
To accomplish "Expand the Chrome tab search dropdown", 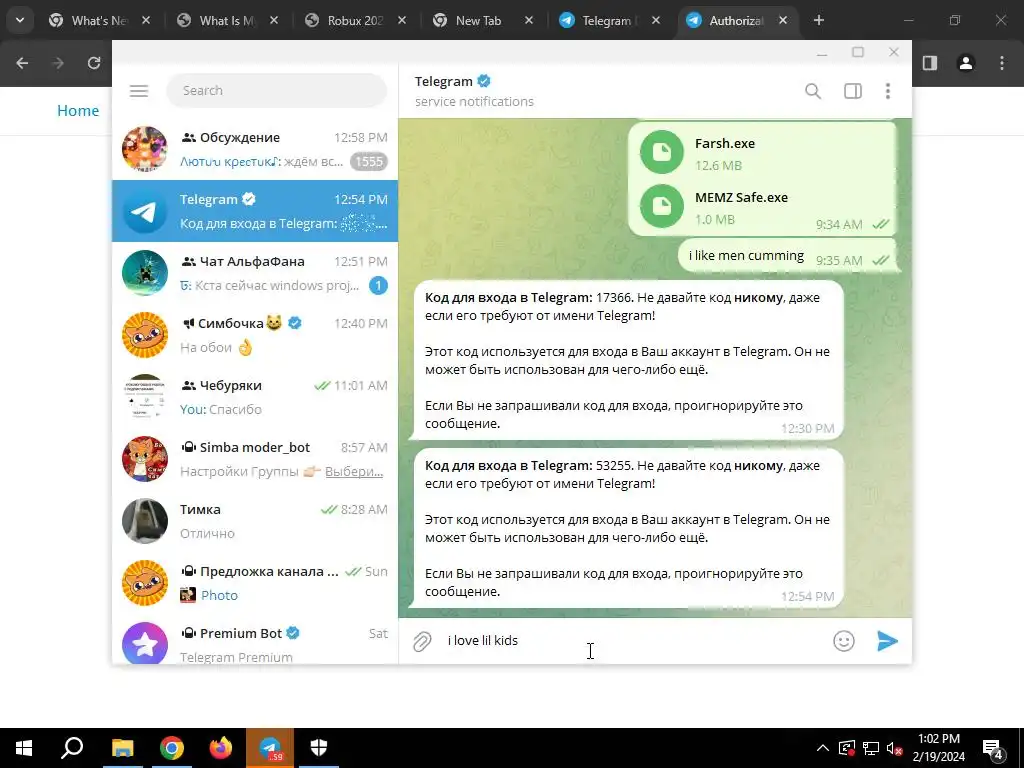I will point(20,20).
